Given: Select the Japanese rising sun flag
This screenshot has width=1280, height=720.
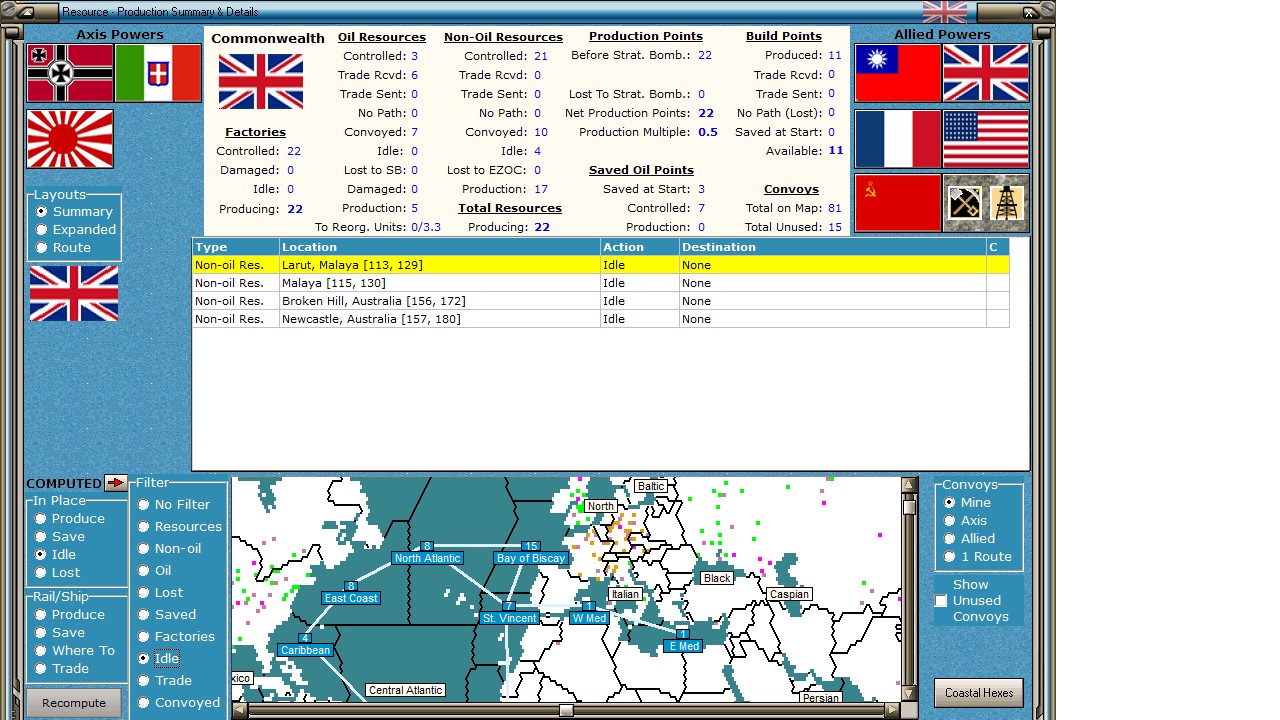Looking at the screenshot, I should 70,139.
